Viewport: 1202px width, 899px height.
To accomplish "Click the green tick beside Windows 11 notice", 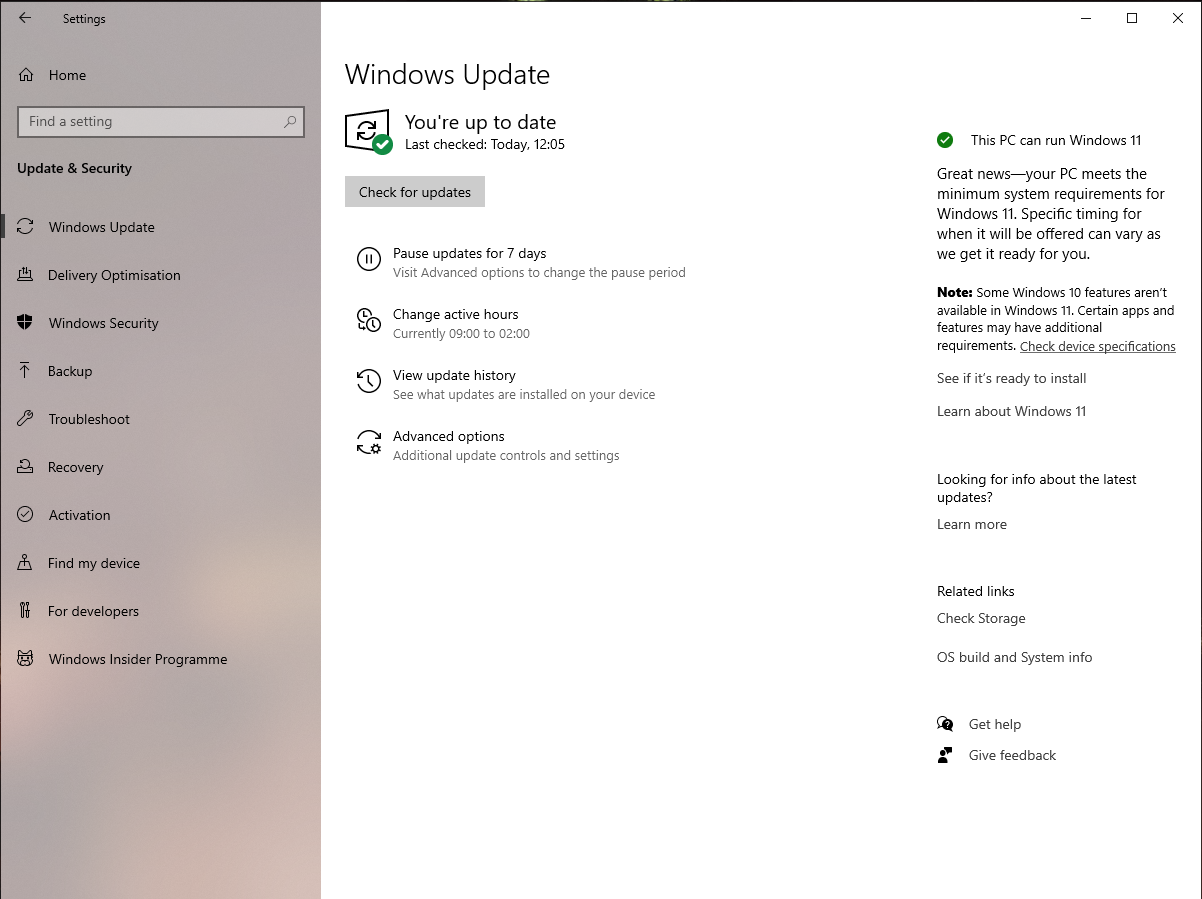I will point(945,140).
